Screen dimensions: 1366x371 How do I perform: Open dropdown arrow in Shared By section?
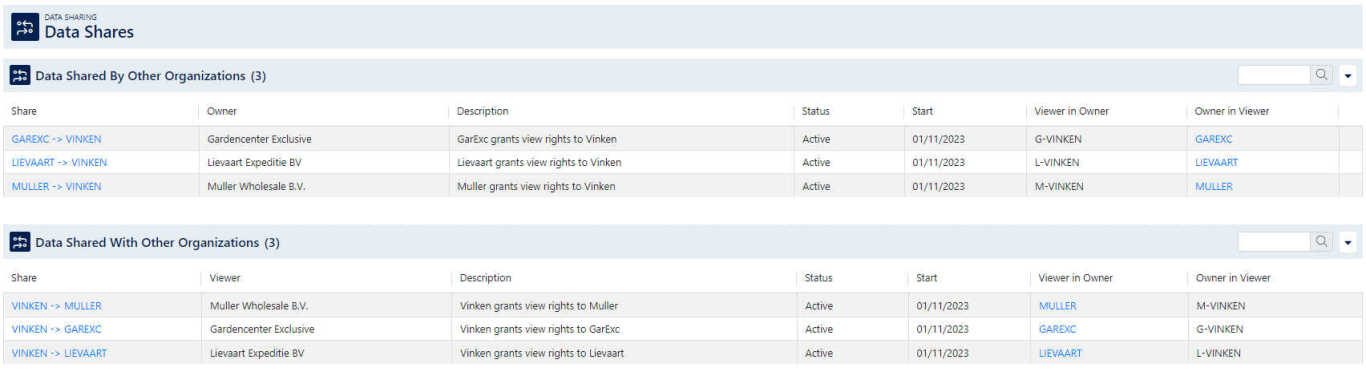pyautogui.click(x=1347, y=75)
